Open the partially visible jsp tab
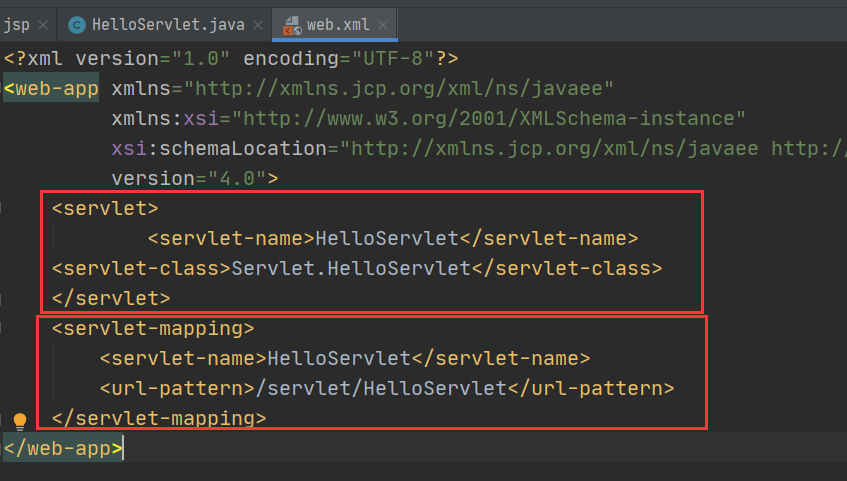 tap(16, 25)
